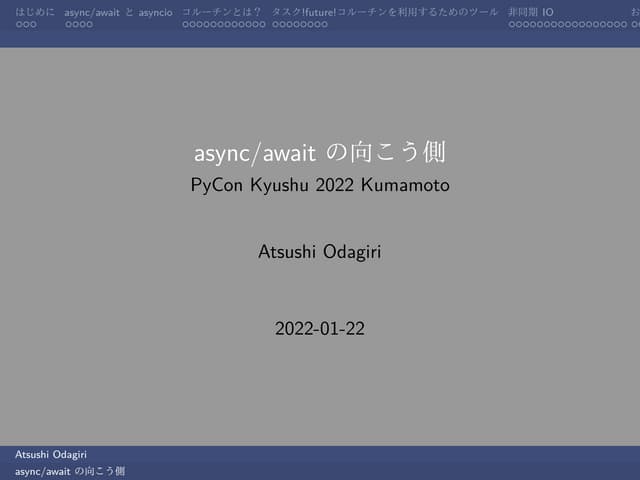
Task: Navigate to the 非同期 IO section
Action: click(530, 11)
